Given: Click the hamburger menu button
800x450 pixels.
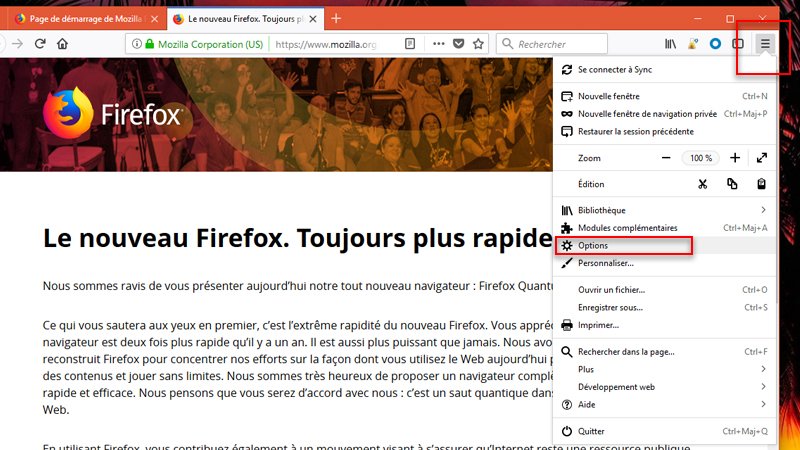Looking at the screenshot, I should click(x=765, y=44).
